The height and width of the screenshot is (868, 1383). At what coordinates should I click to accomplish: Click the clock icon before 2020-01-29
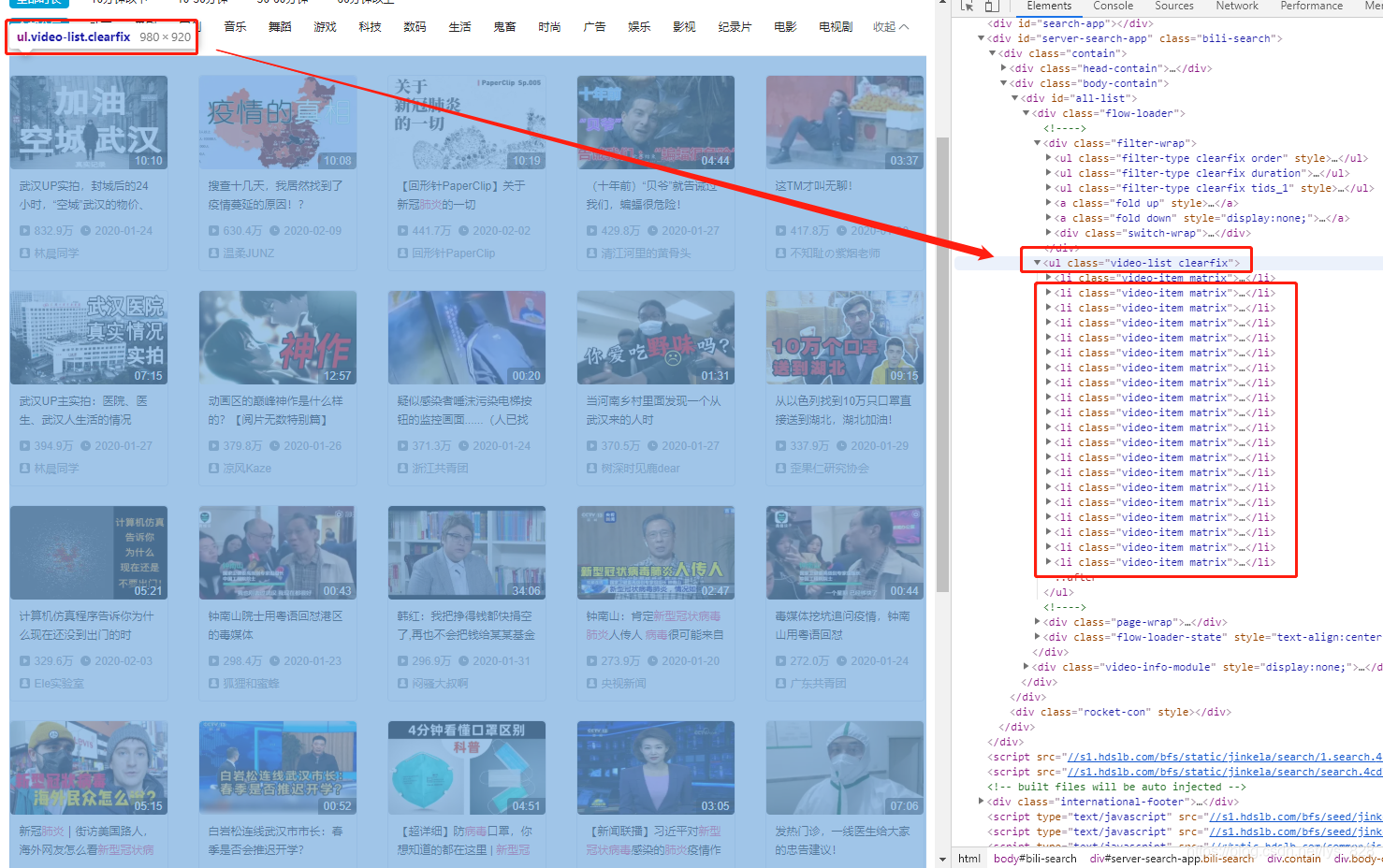click(x=842, y=446)
